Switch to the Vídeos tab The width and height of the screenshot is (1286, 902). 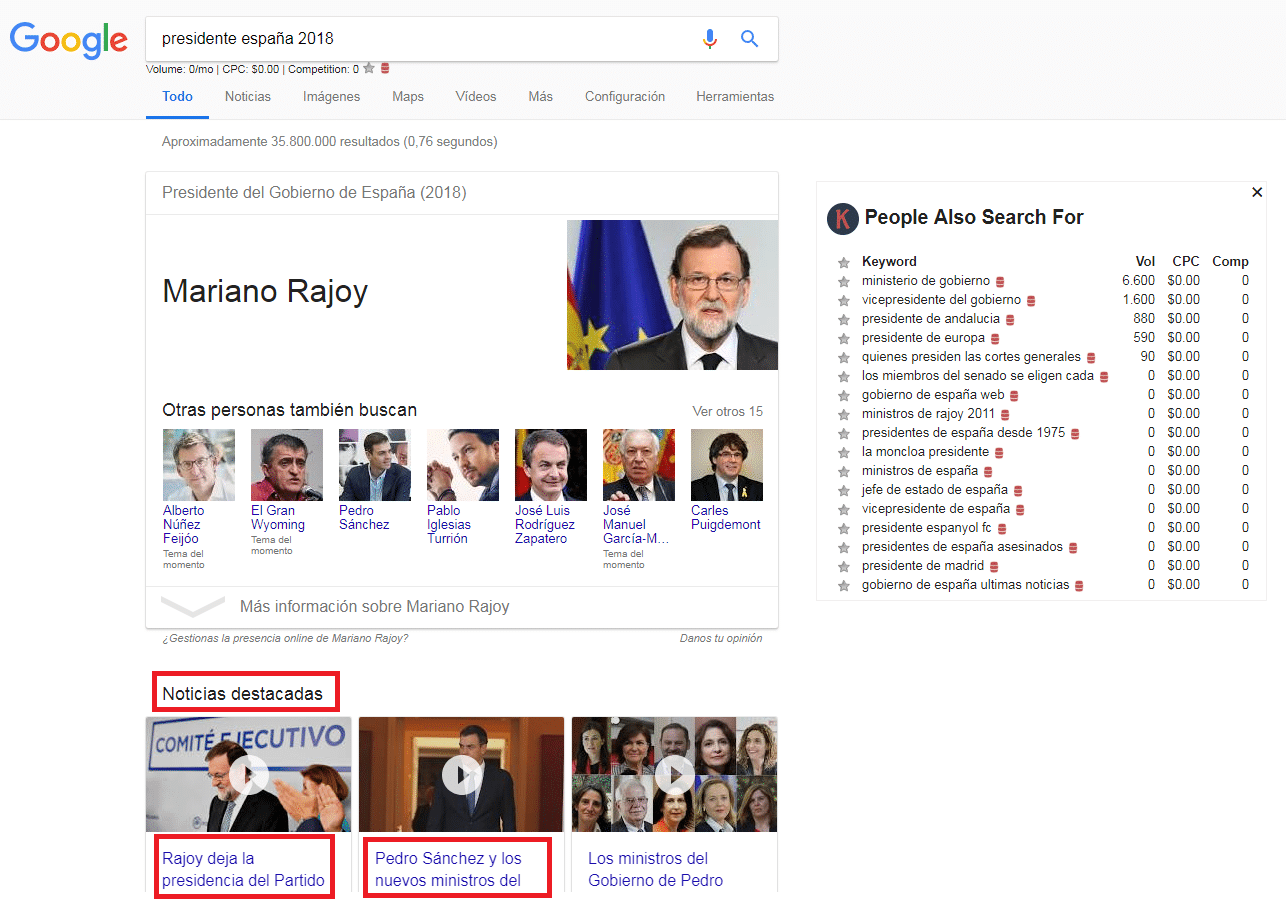476,97
